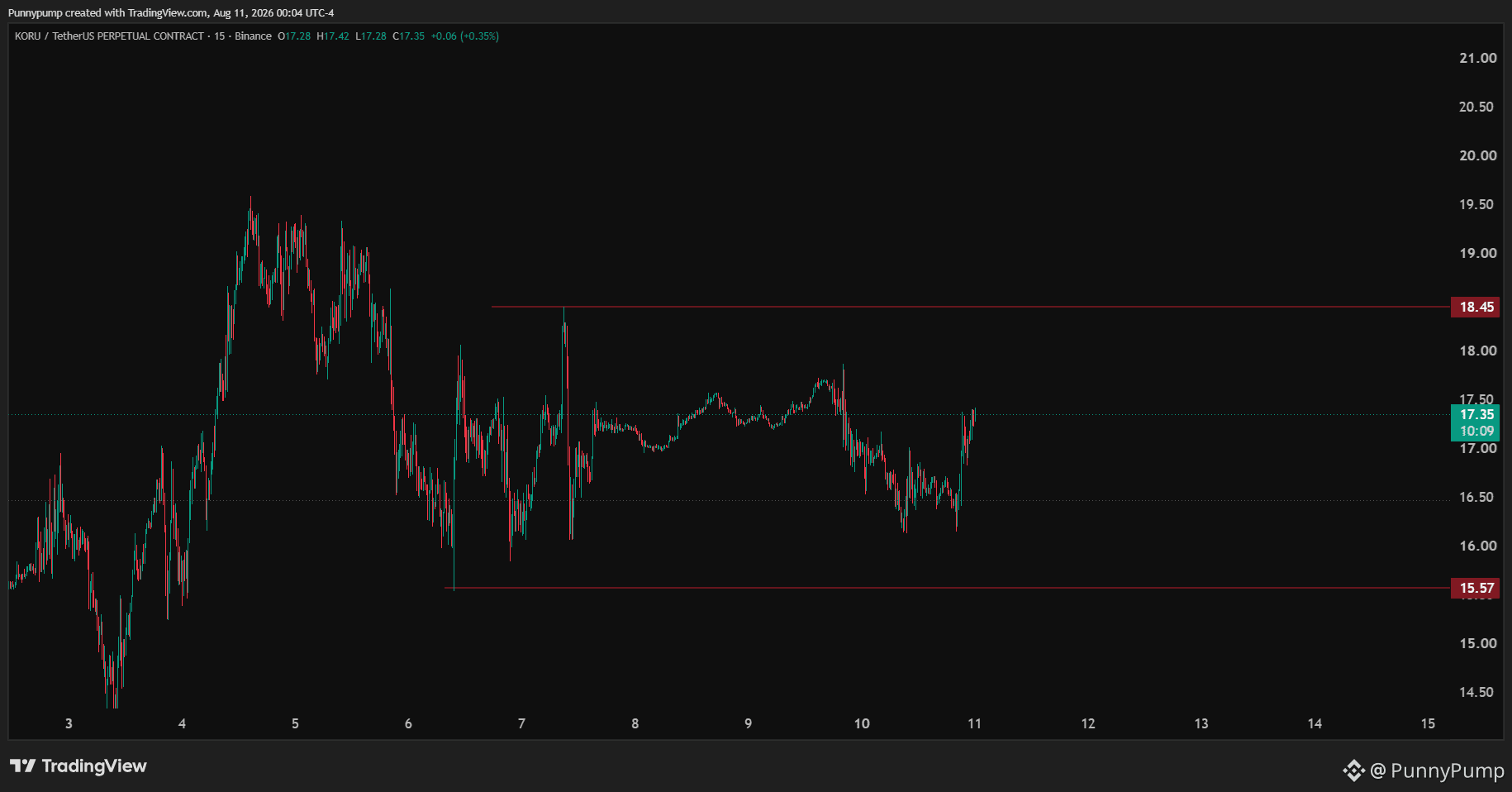
Task: Click date 3 on the time axis
Action: point(69,723)
